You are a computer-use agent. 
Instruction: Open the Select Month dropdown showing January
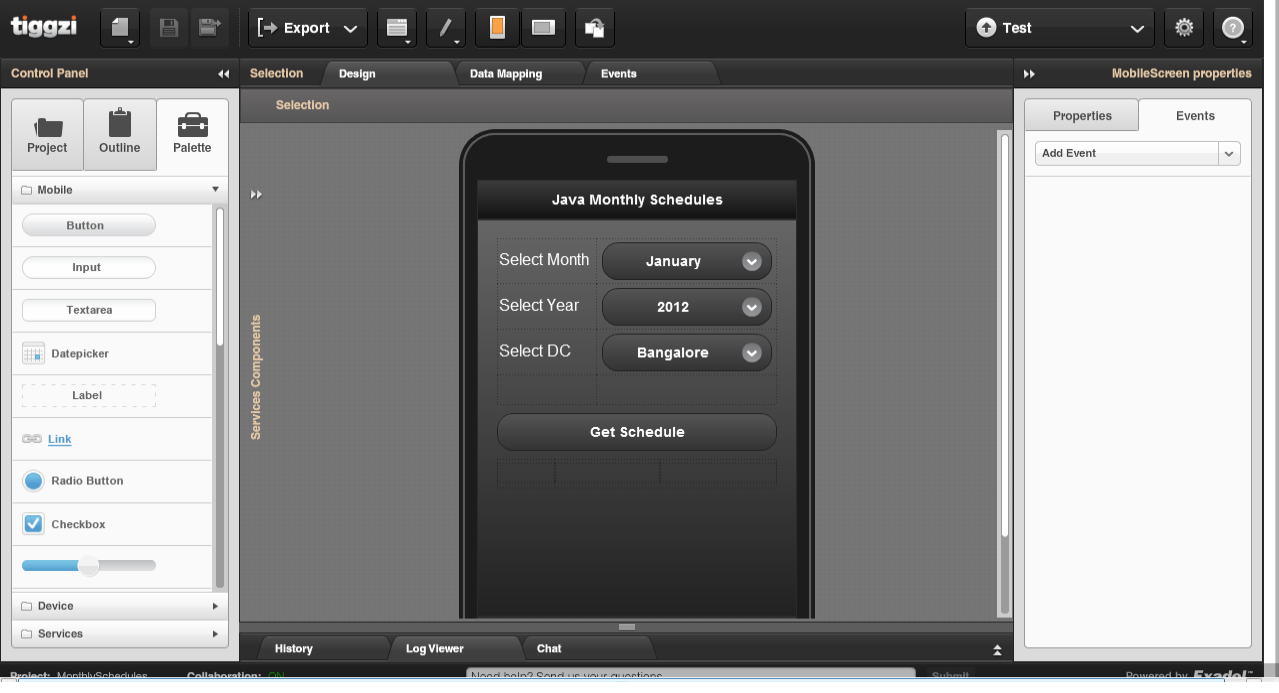click(x=687, y=261)
